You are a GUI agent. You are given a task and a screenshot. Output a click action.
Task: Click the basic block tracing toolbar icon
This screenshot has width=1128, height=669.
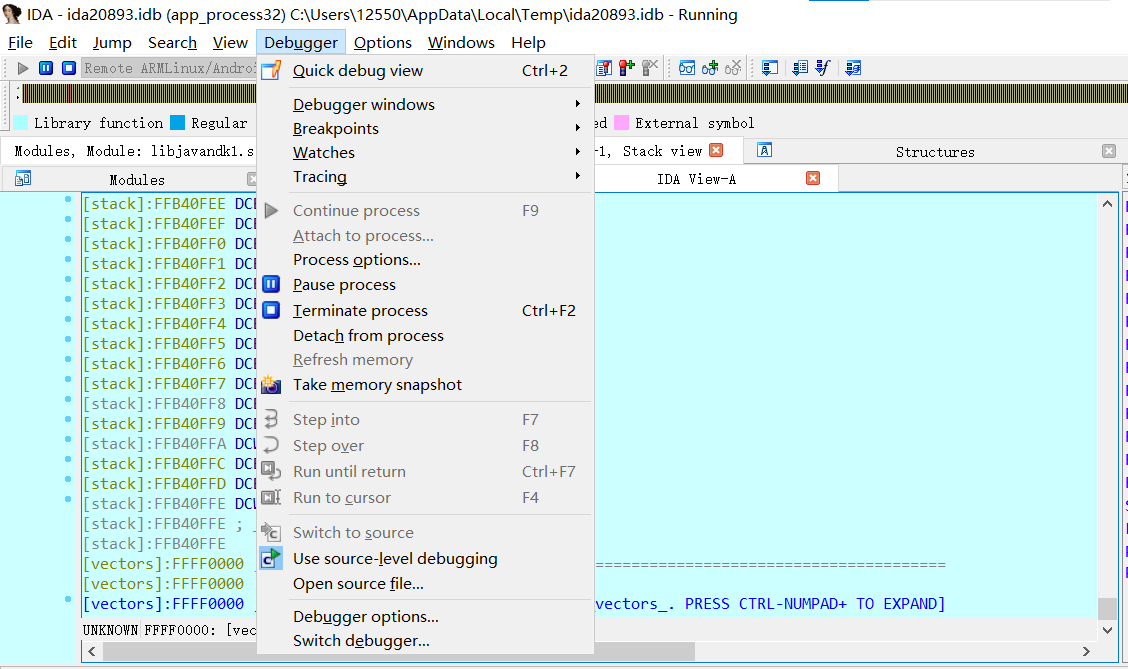coord(853,68)
